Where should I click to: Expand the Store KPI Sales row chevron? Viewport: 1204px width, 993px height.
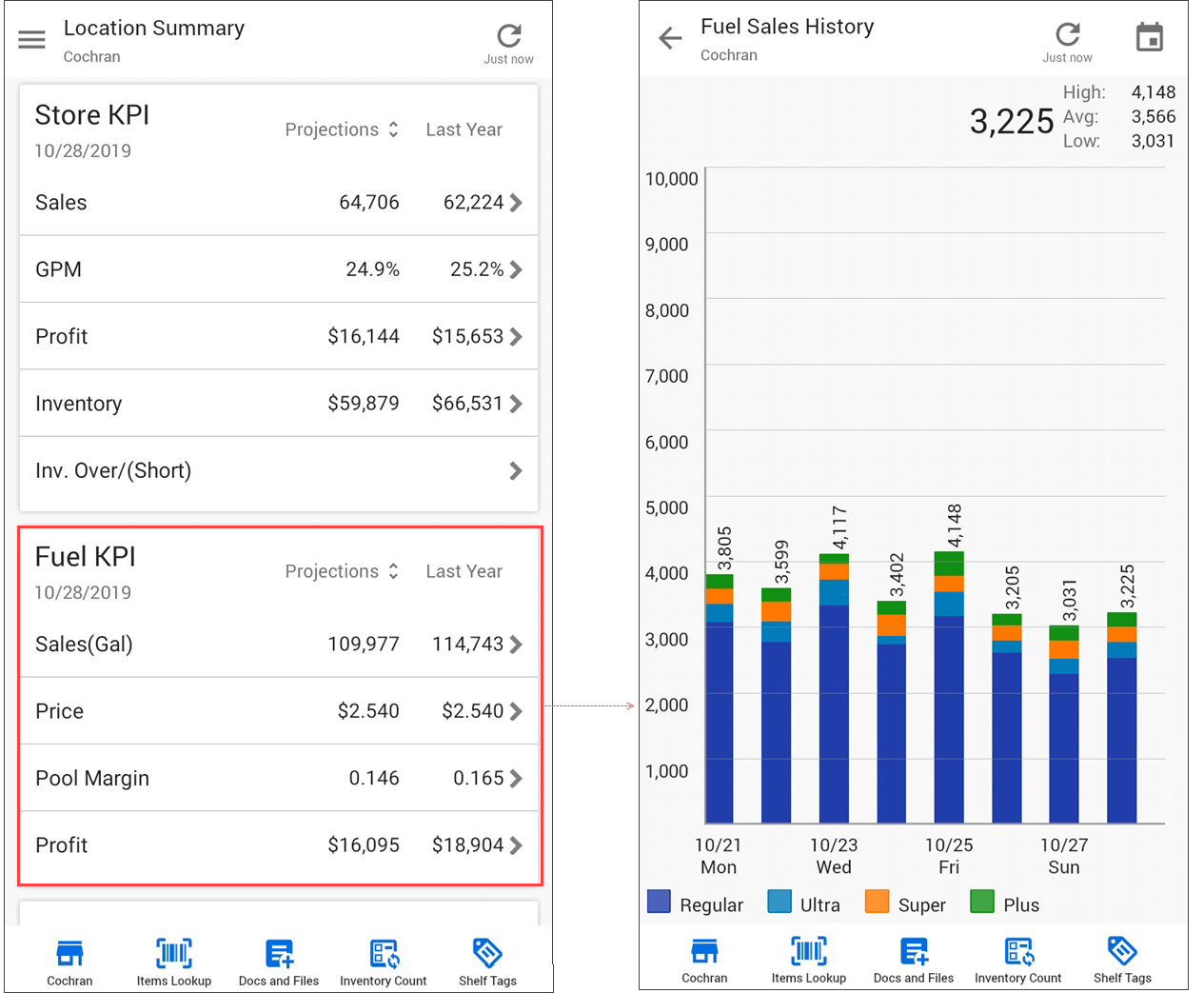pos(515,203)
